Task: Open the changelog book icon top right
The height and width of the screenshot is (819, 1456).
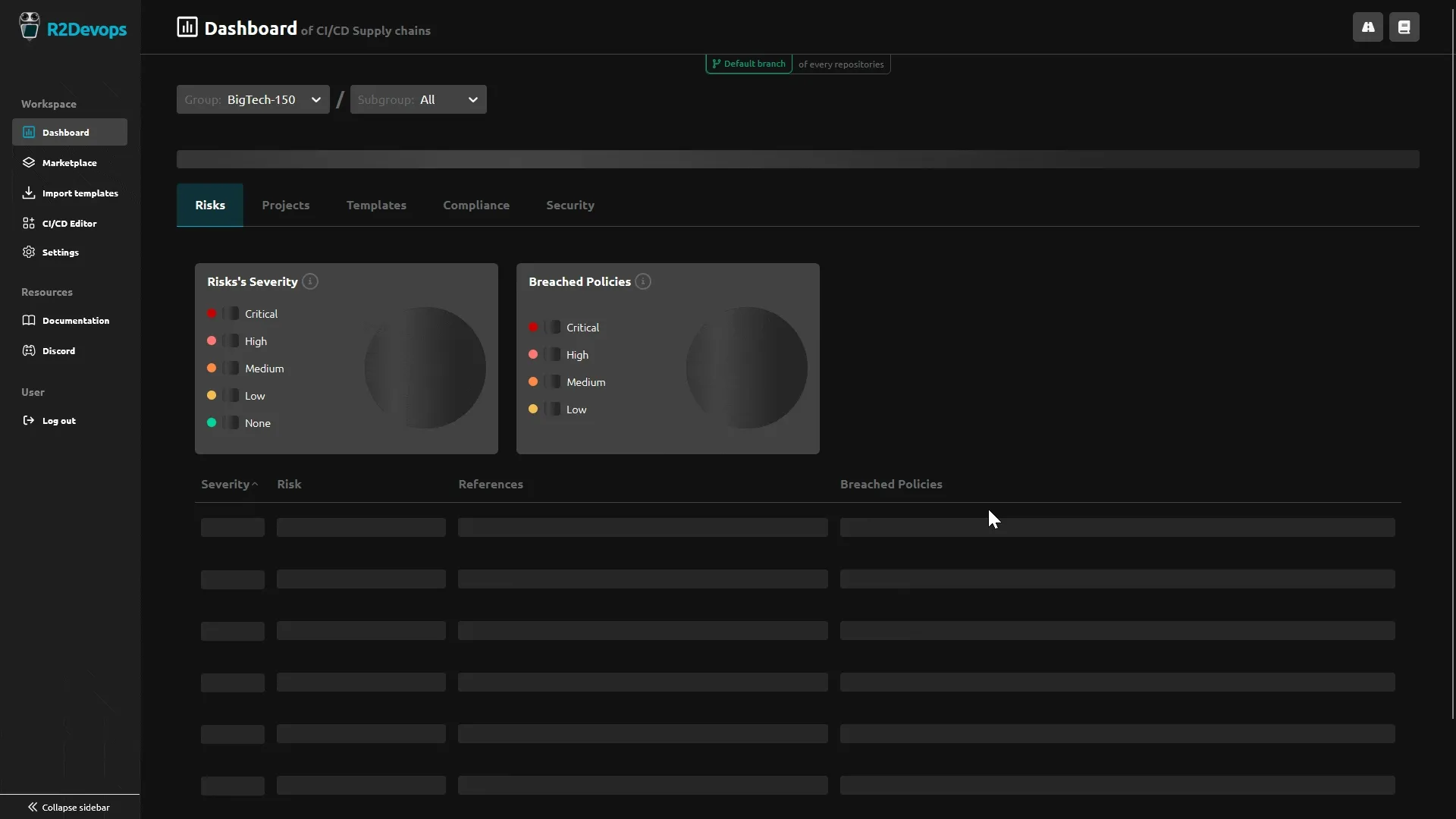Action: [x=1404, y=27]
